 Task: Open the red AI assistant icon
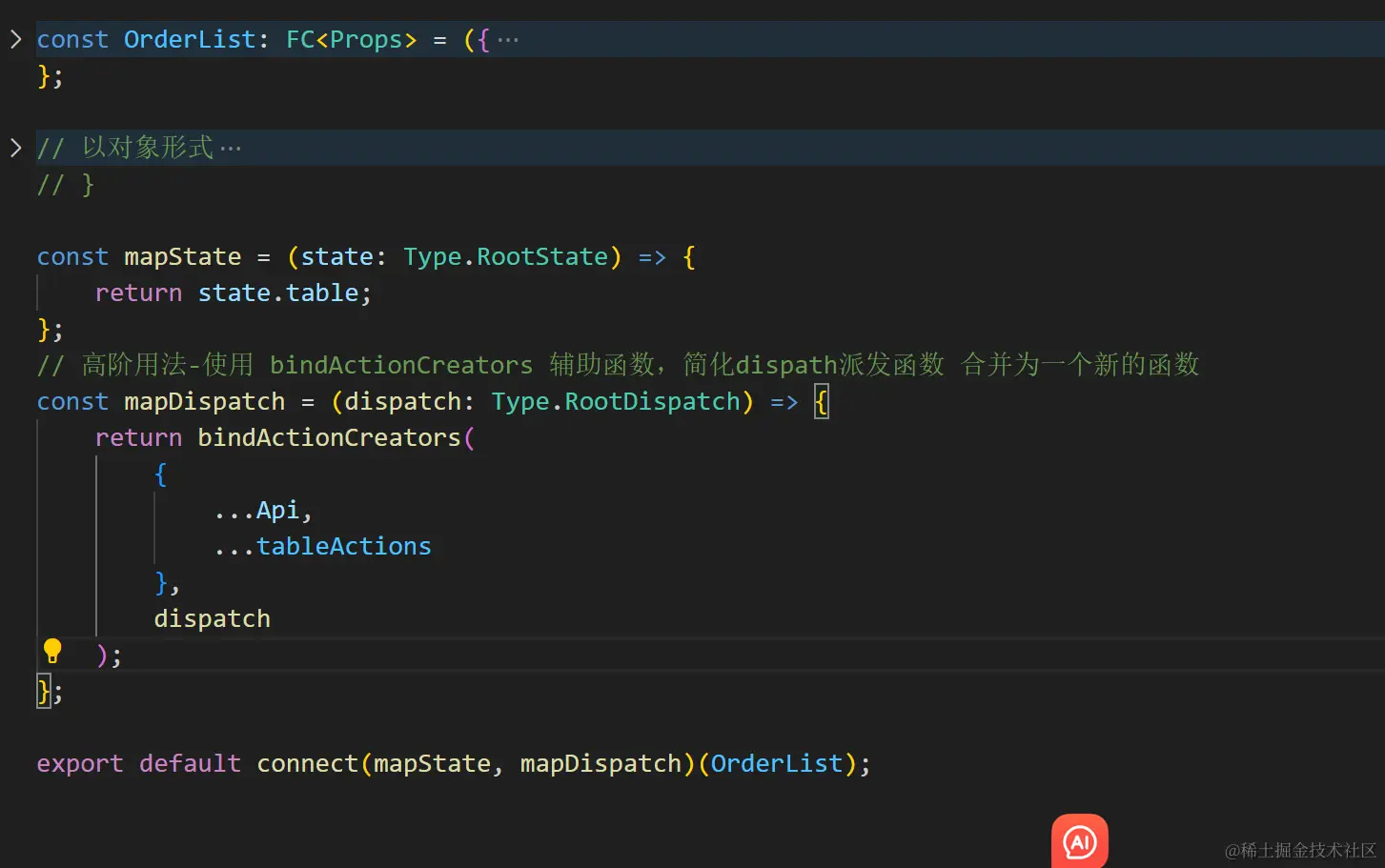pos(1079,841)
